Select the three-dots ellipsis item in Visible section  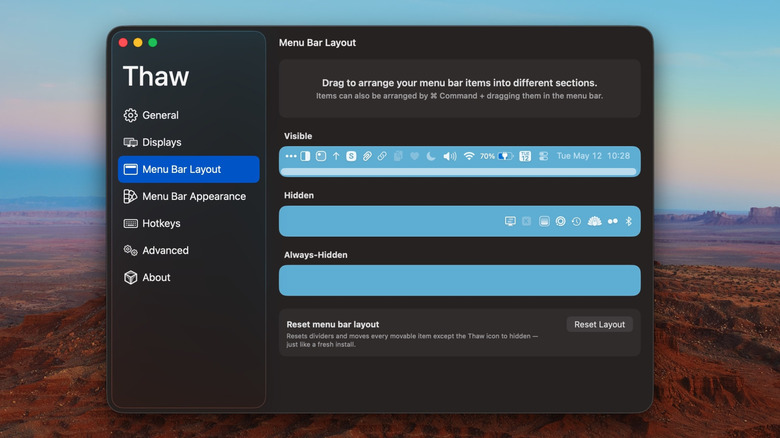tap(291, 156)
